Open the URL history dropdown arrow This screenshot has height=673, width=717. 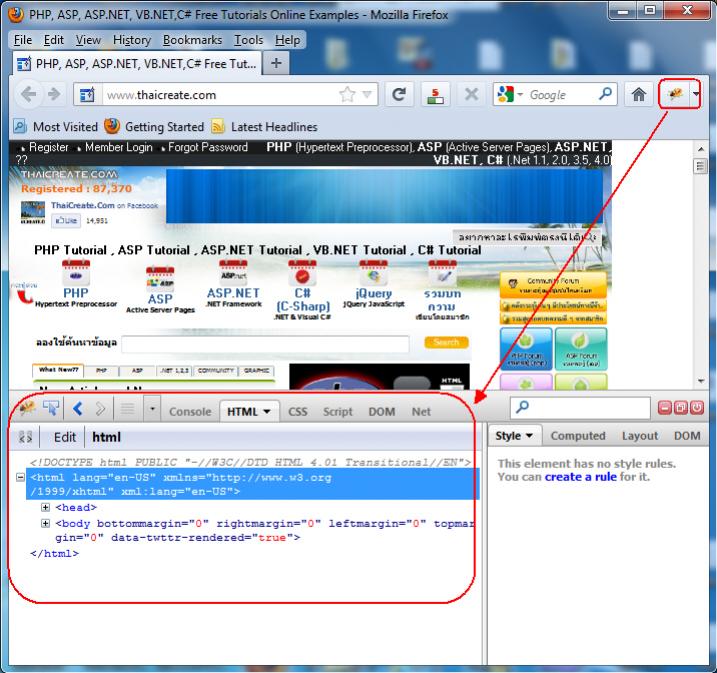point(367,95)
